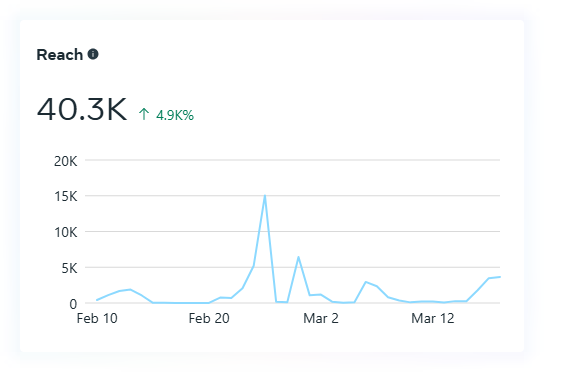Click the Mar 2 axis label

321,318
